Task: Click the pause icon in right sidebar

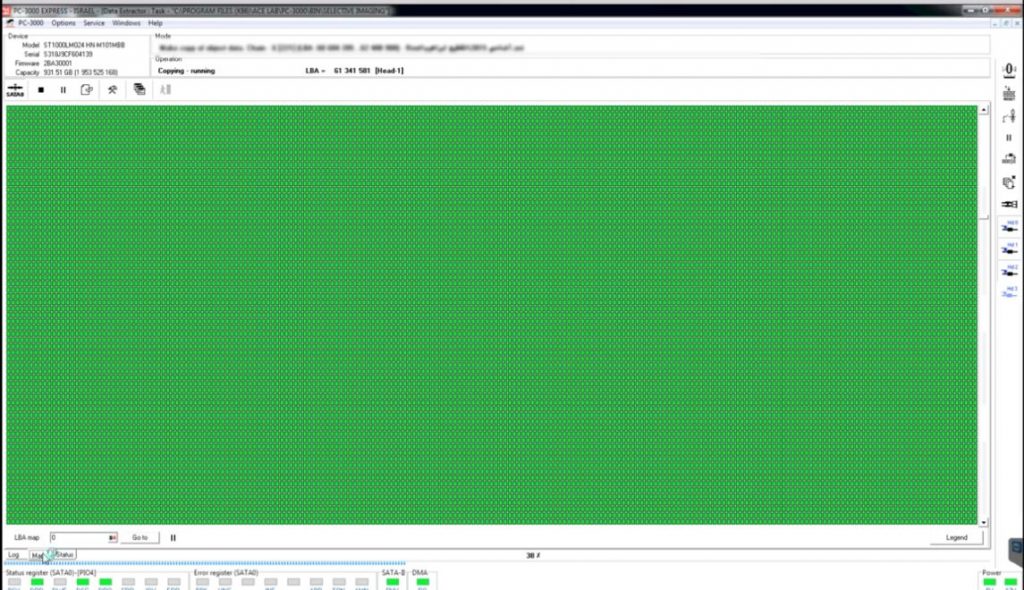Action: coord(1009,137)
